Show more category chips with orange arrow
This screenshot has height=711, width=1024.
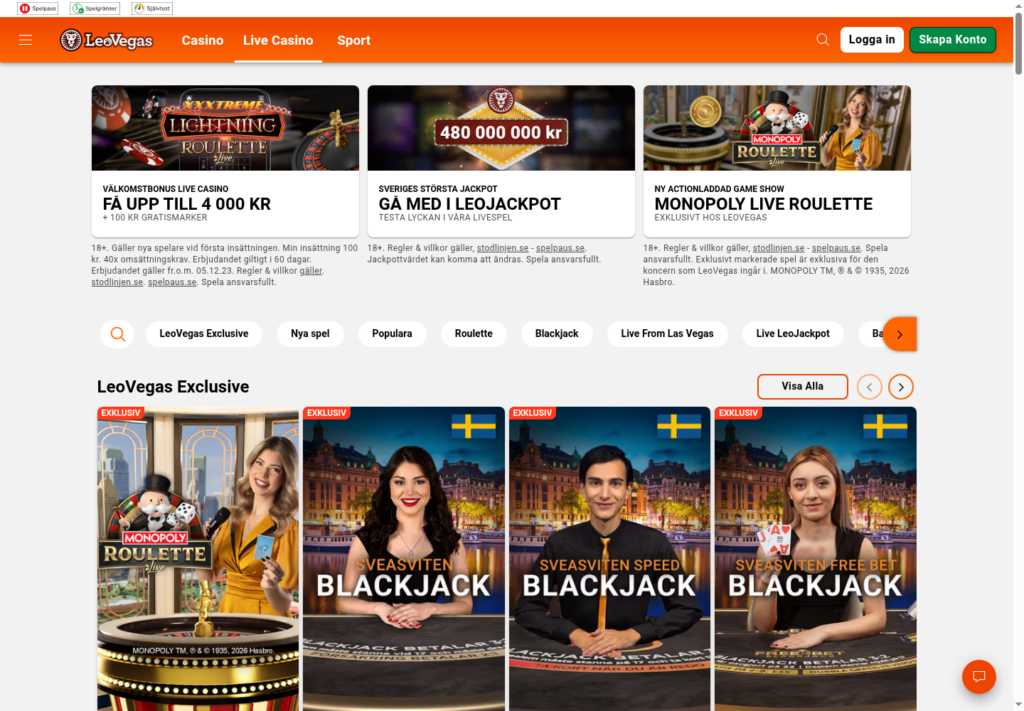[x=900, y=334]
